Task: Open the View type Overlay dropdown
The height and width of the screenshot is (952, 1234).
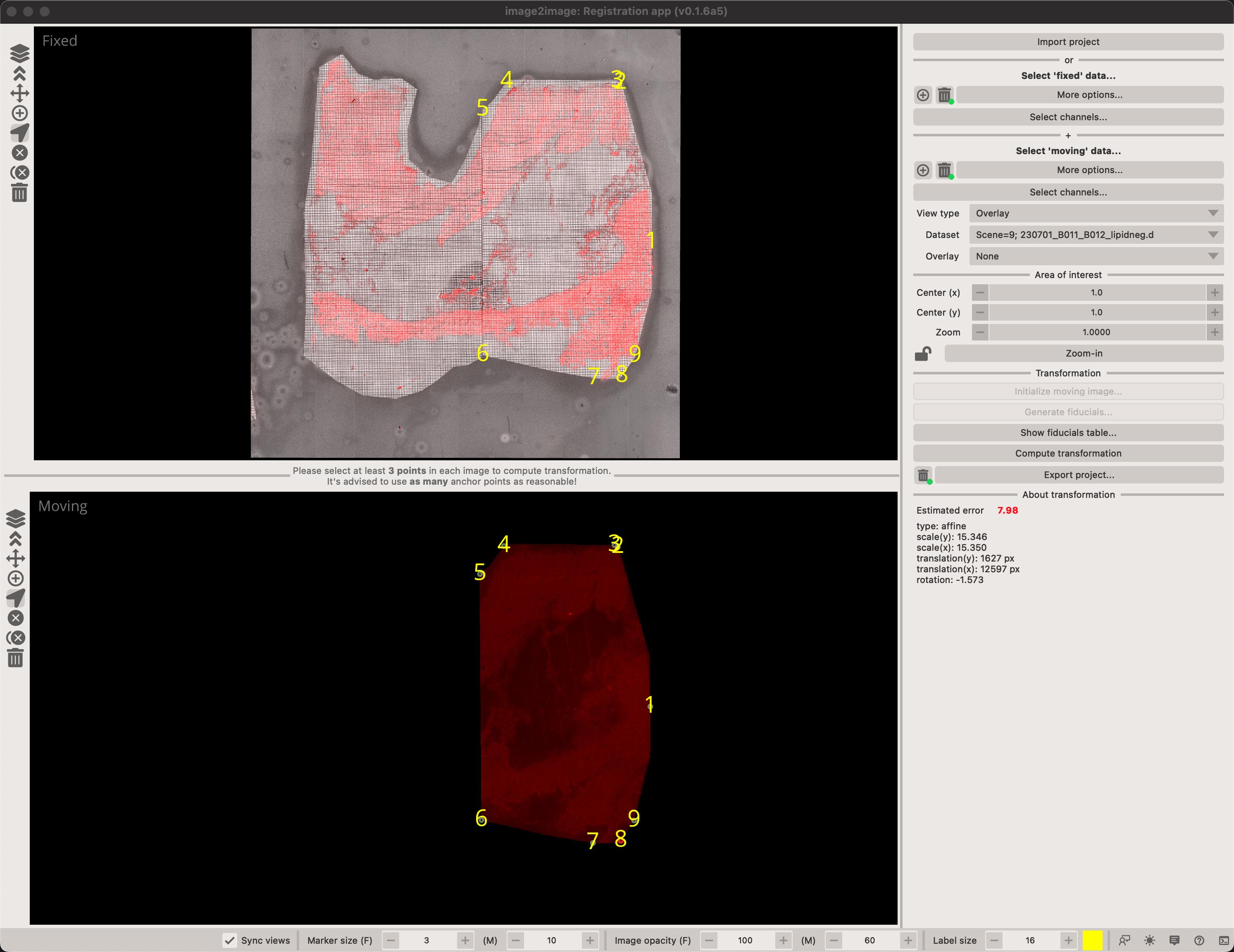Action: (1096, 213)
